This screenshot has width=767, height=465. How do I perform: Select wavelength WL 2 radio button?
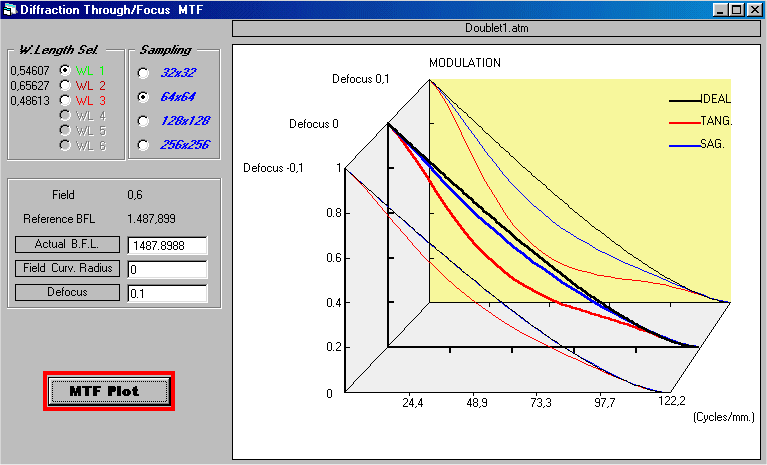click(x=65, y=86)
